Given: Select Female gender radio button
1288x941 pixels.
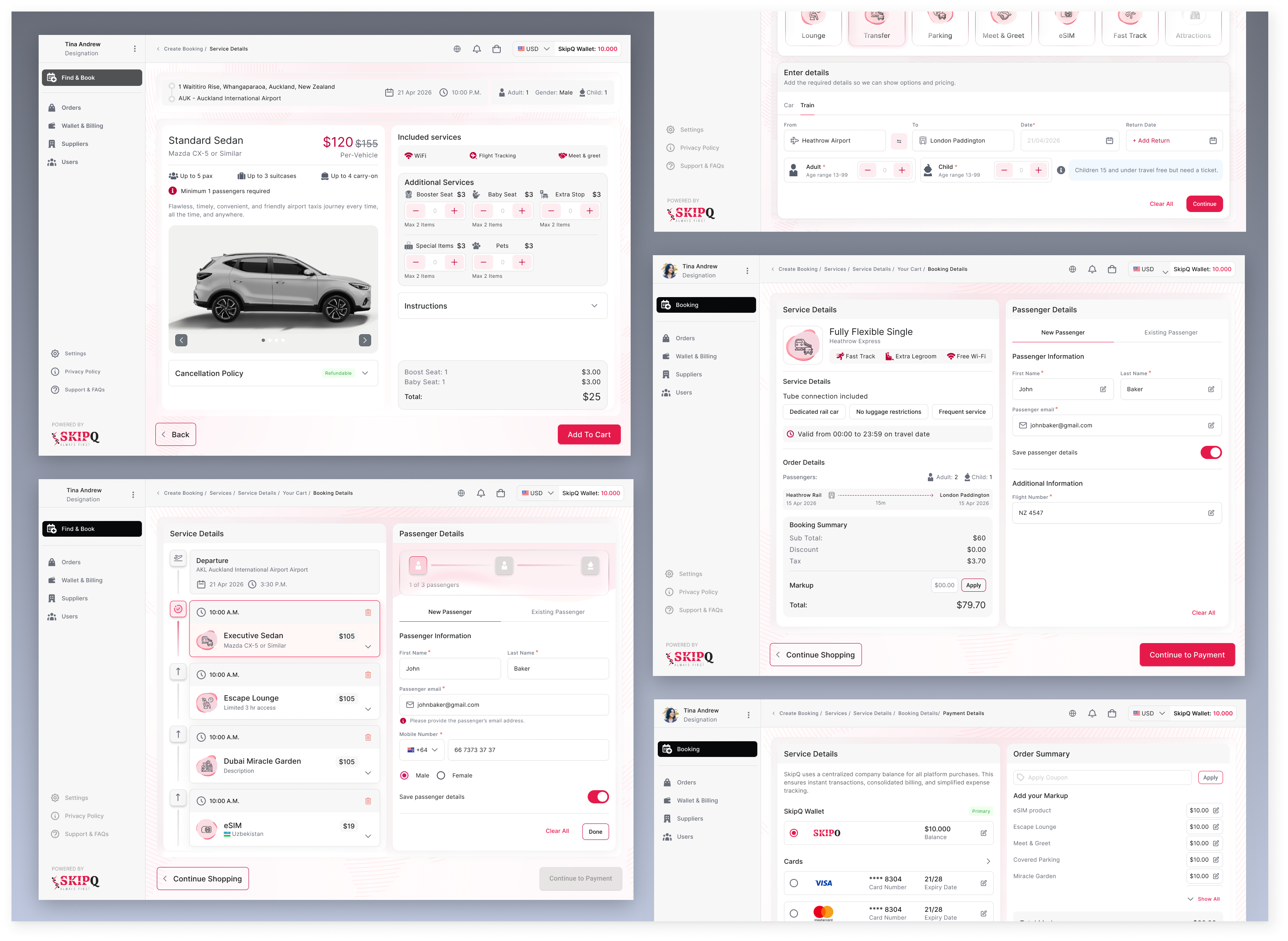Looking at the screenshot, I should click(x=441, y=775).
